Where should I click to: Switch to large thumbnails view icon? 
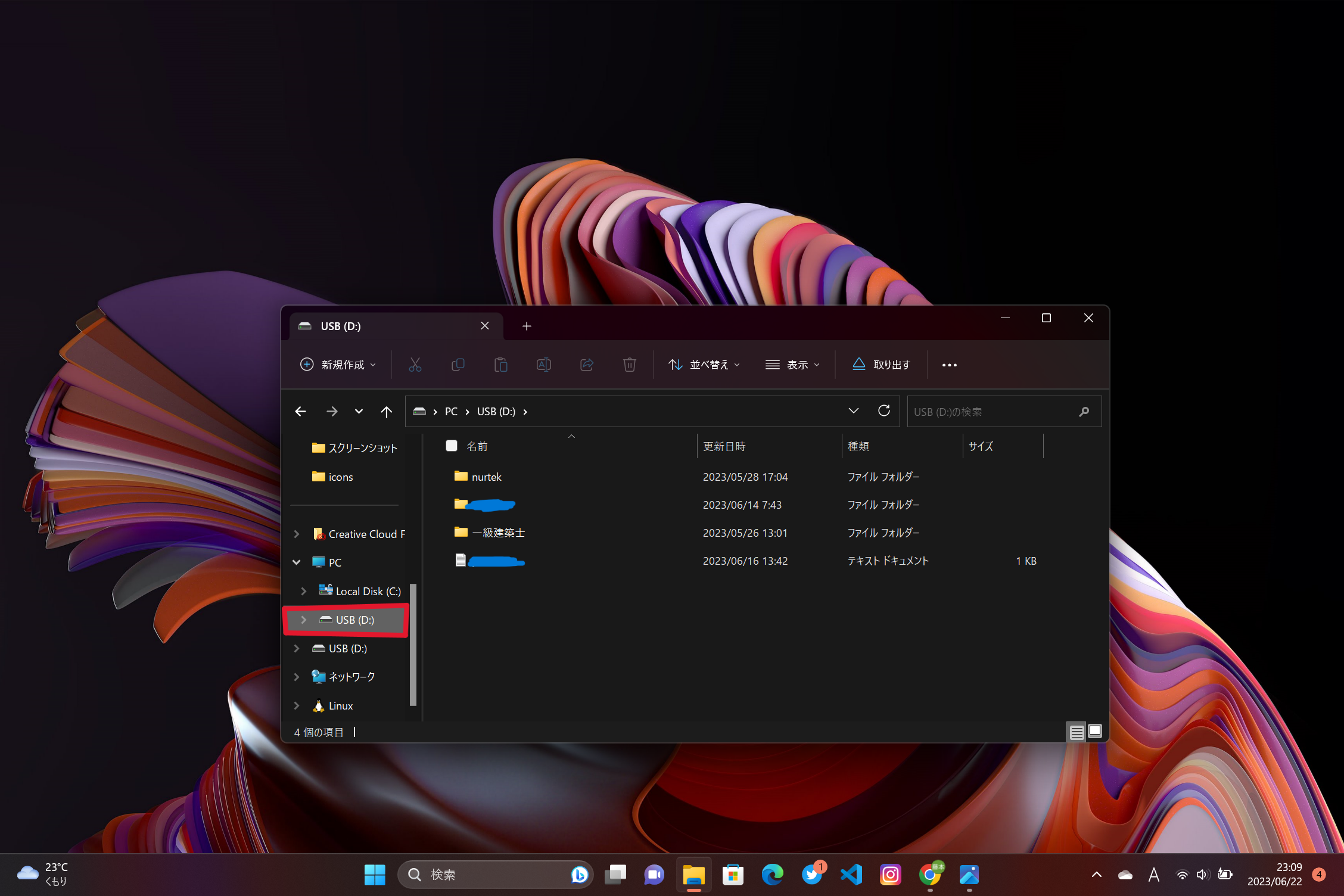click(x=1095, y=732)
